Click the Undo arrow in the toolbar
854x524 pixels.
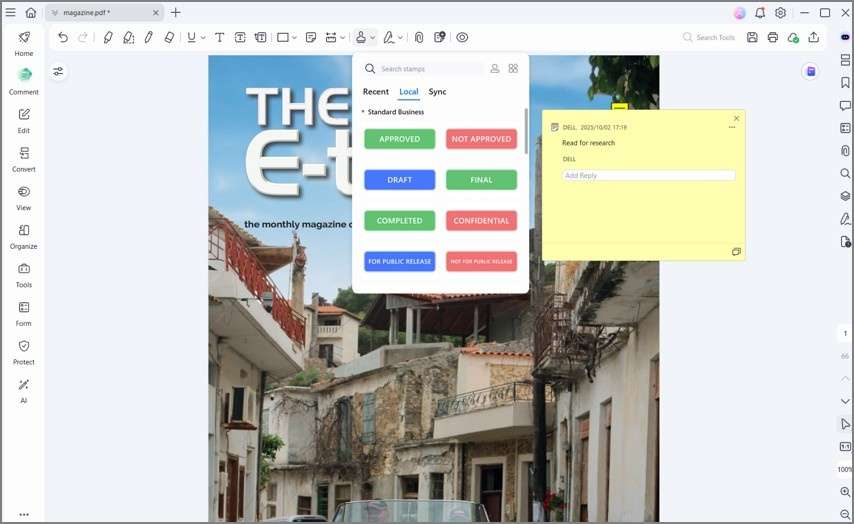[63, 37]
